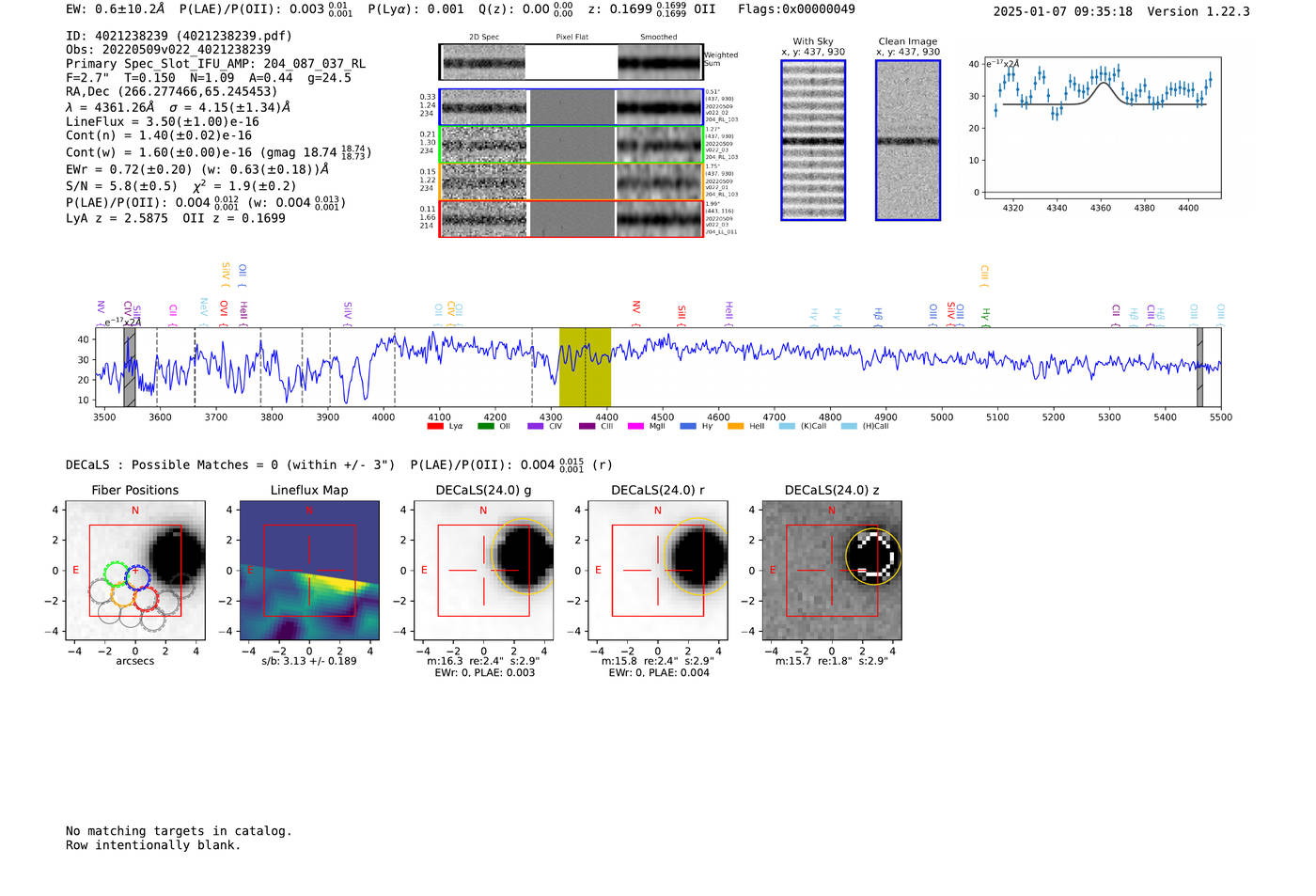Click the Cont(n) = 1.40(±0.02)e-16 value
Image resolution: width=1316 pixels, height=896 pixels.
click(x=159, y=135)
